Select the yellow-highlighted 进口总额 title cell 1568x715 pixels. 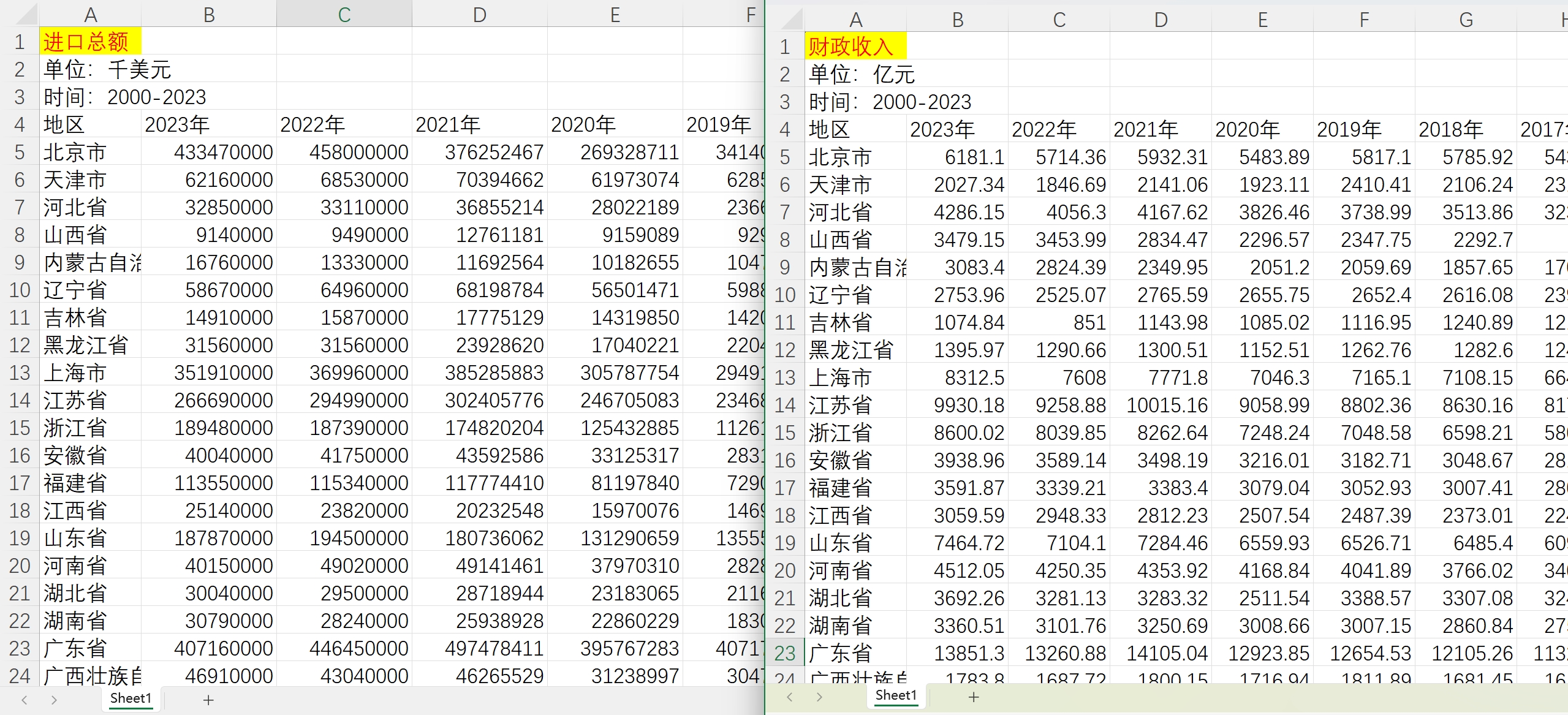90,42
